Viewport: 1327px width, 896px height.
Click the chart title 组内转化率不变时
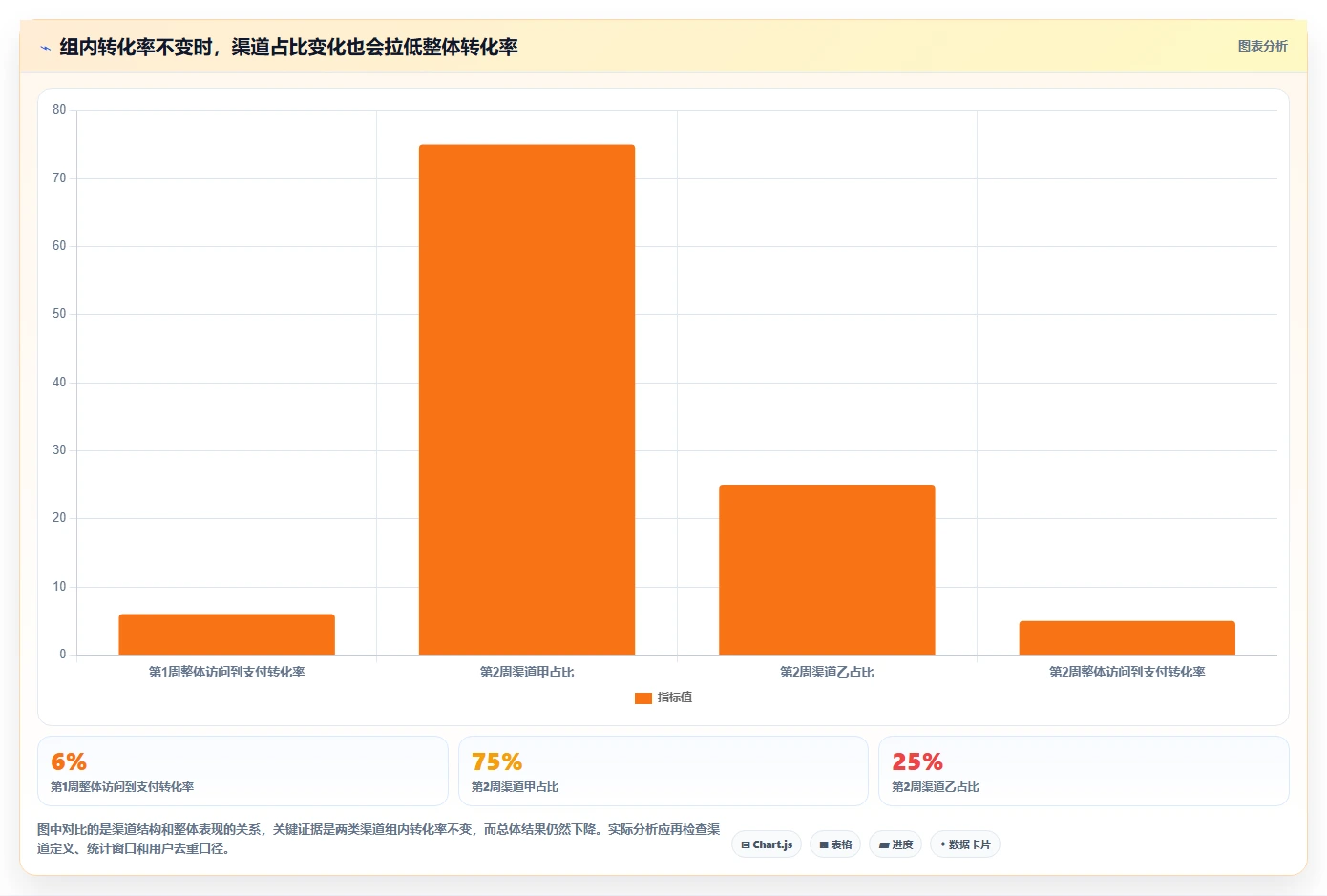pyautogui.click(x=288, y=47)
